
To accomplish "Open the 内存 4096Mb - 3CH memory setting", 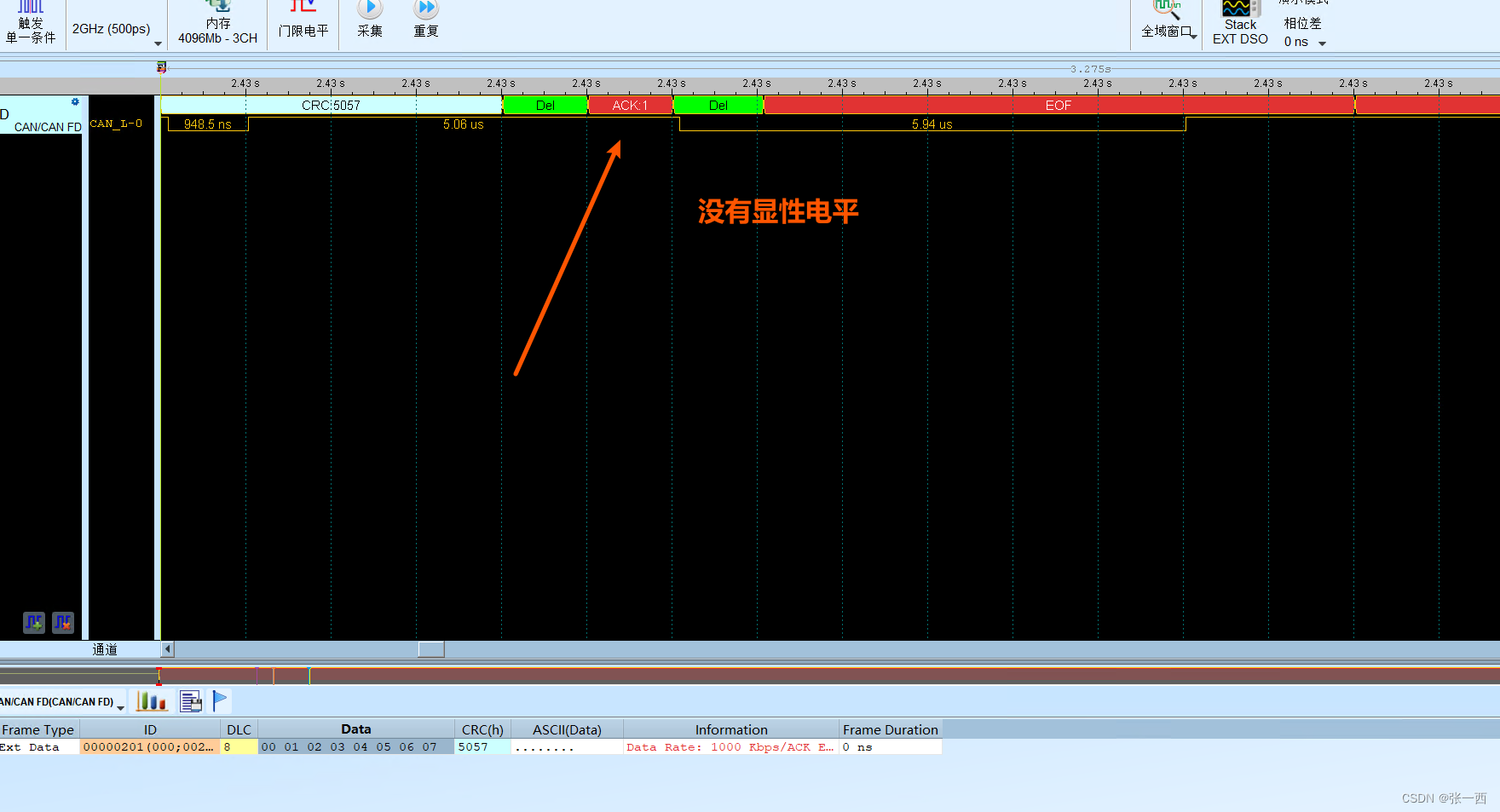I will coord(217,24).
